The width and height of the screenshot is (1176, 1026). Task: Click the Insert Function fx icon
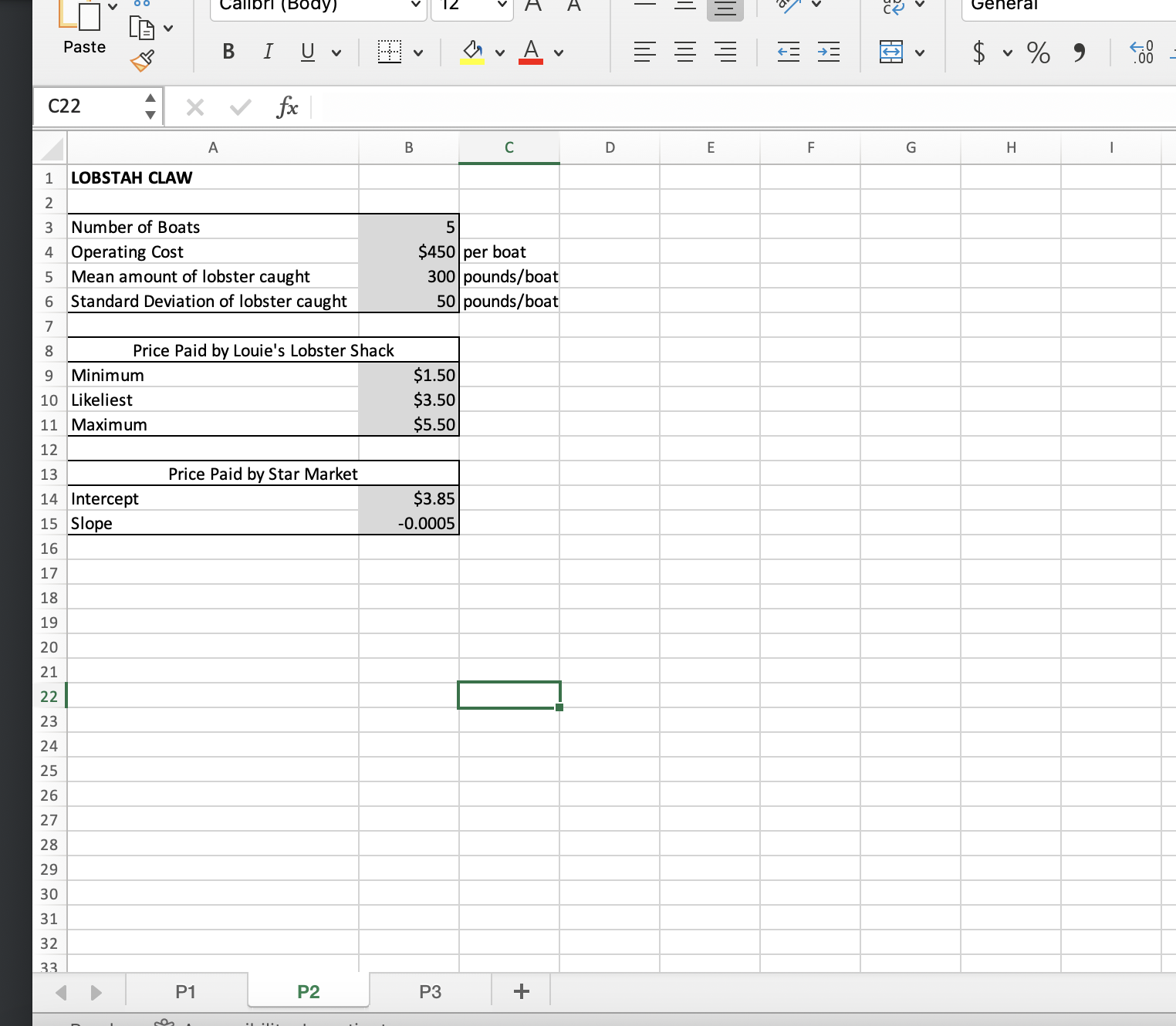point(287,106)
